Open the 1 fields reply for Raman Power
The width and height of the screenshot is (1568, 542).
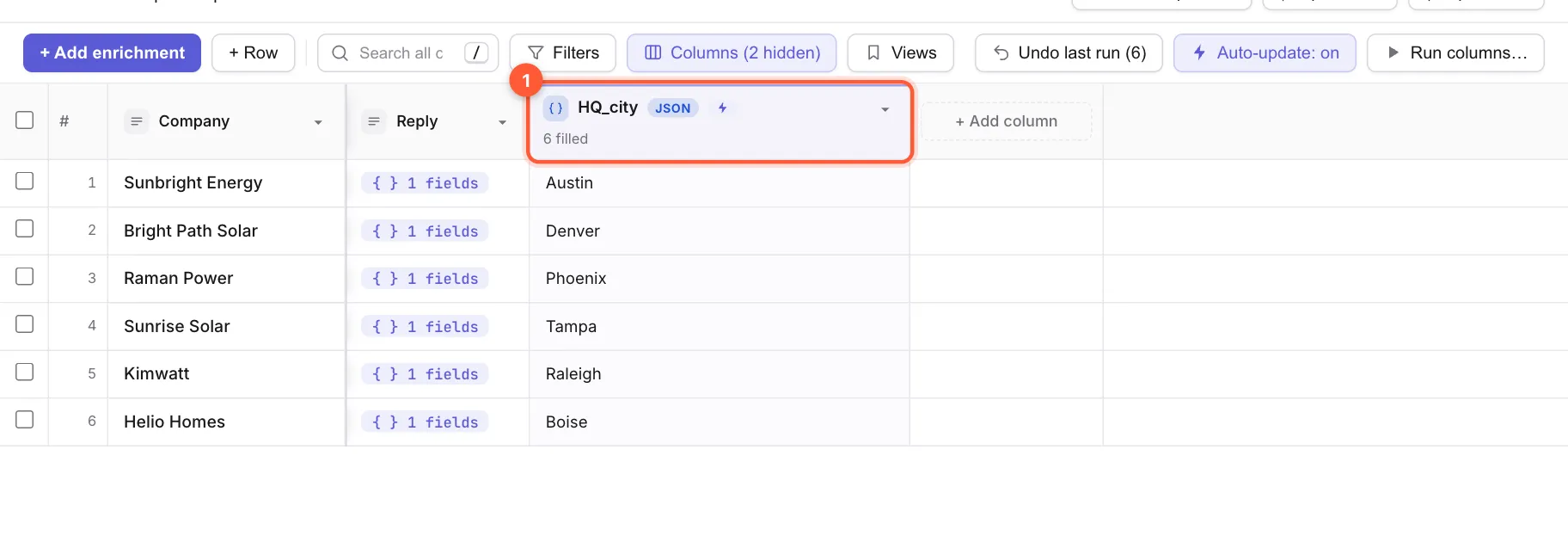[x=425, y=279]
